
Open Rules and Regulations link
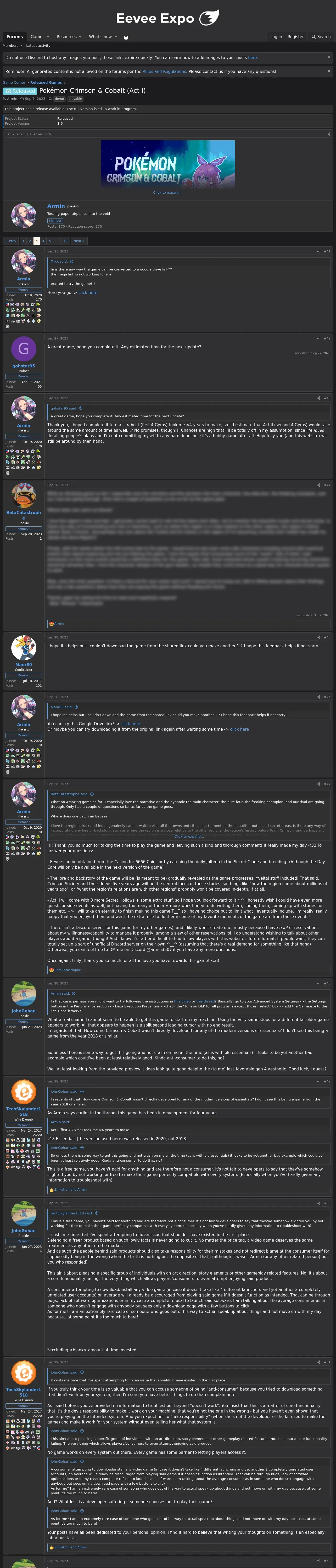point(165,71)
